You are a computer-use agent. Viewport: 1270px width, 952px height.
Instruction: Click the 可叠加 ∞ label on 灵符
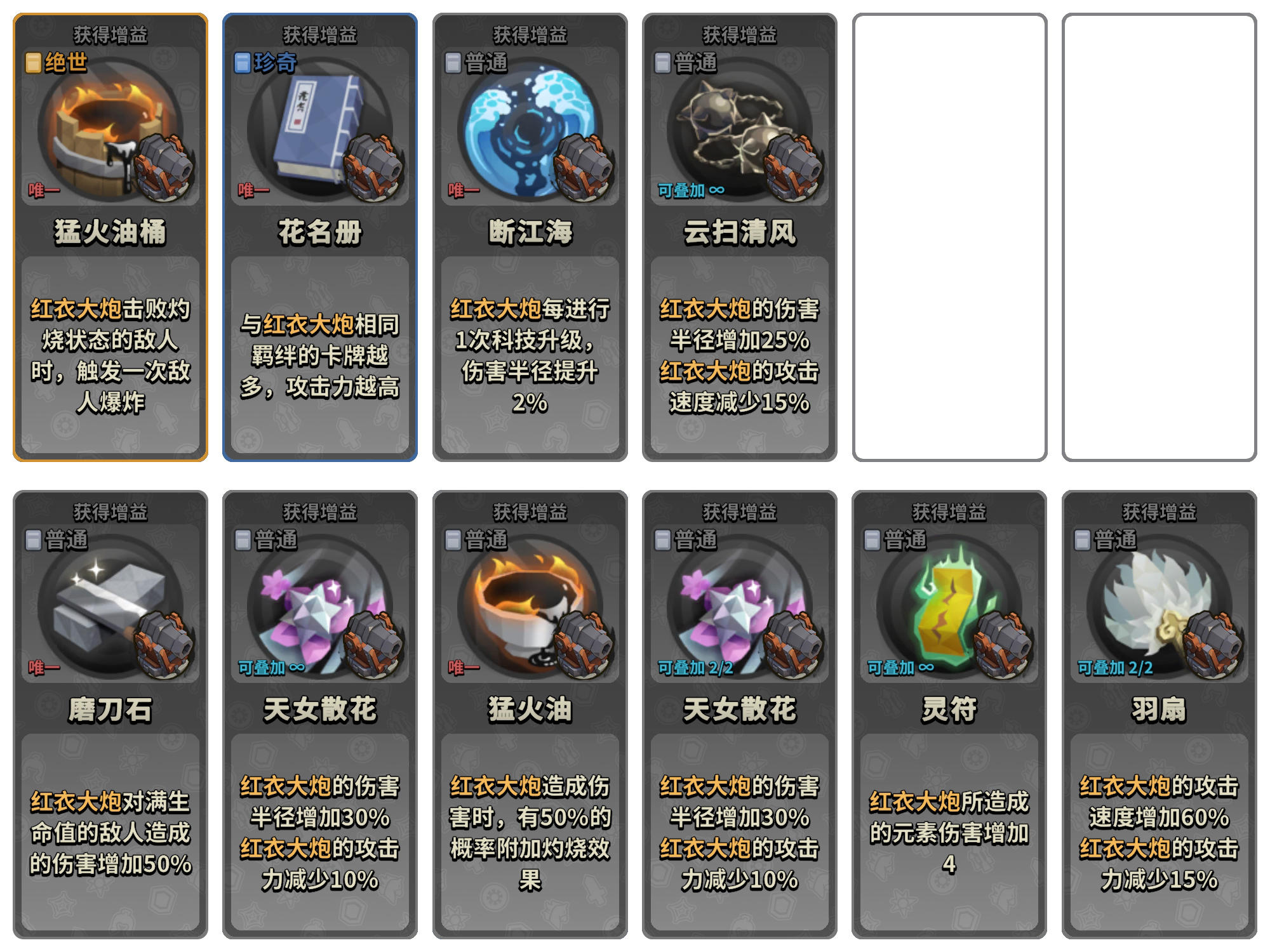tap(900, 667)
